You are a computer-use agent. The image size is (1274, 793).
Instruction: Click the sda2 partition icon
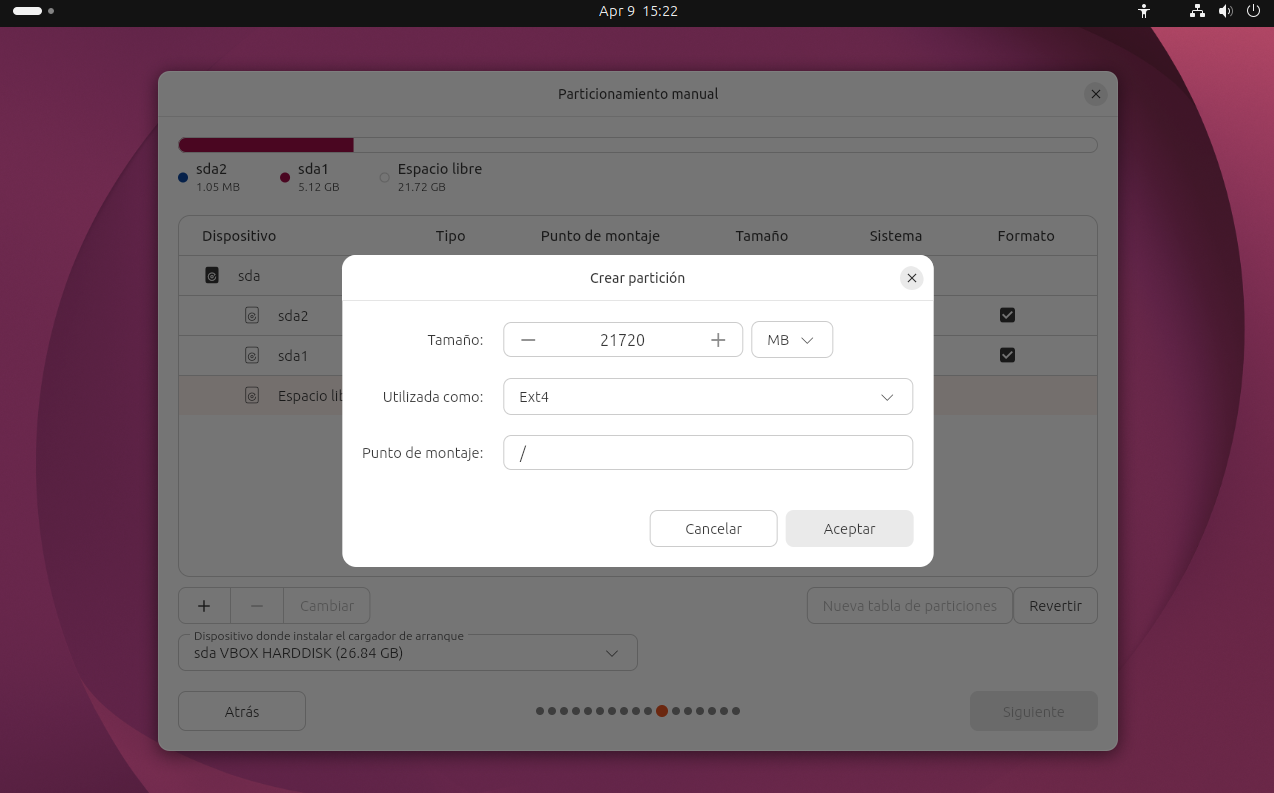tap(252, 316)
